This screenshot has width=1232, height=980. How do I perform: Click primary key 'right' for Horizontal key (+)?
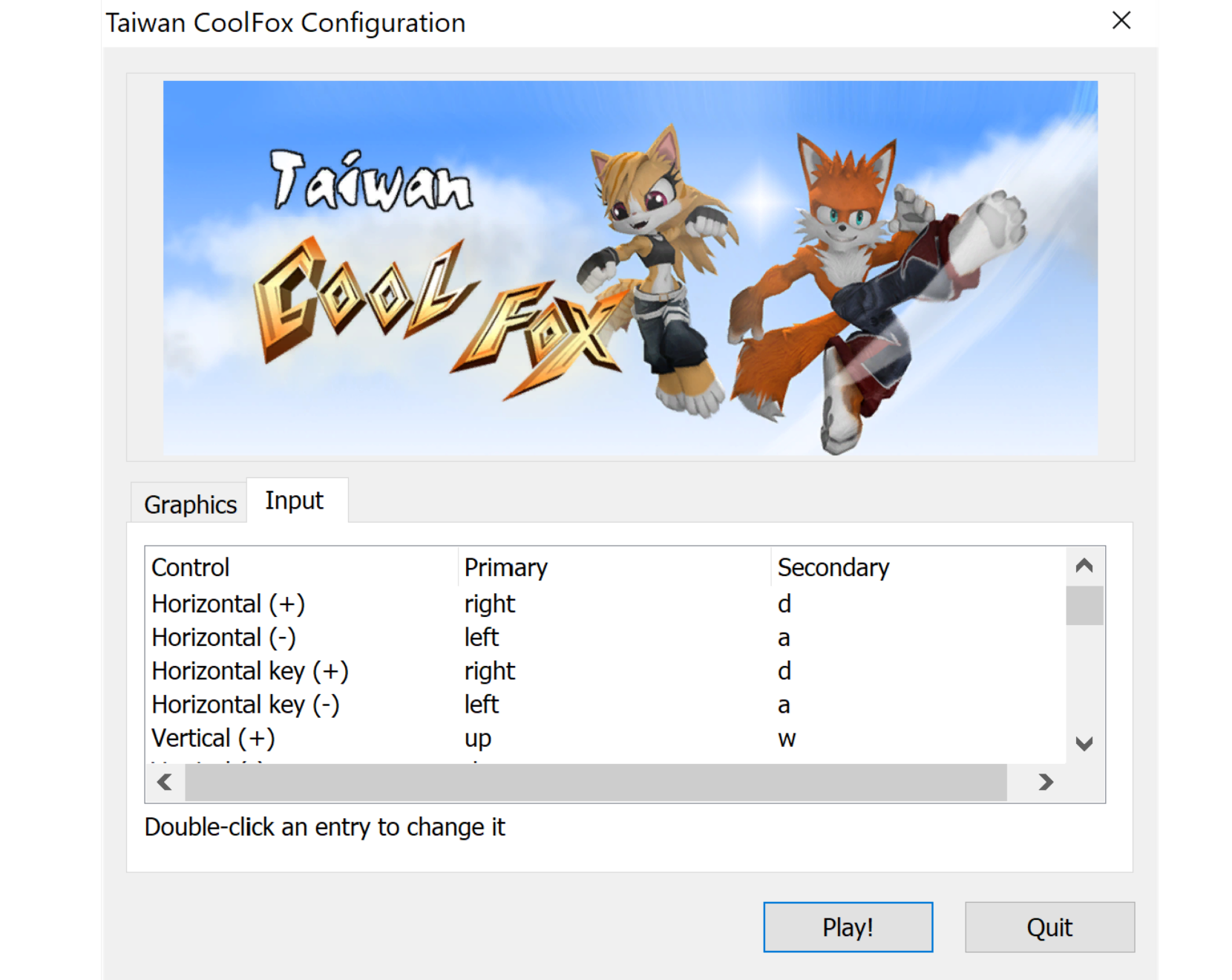(x=490, y=671)
